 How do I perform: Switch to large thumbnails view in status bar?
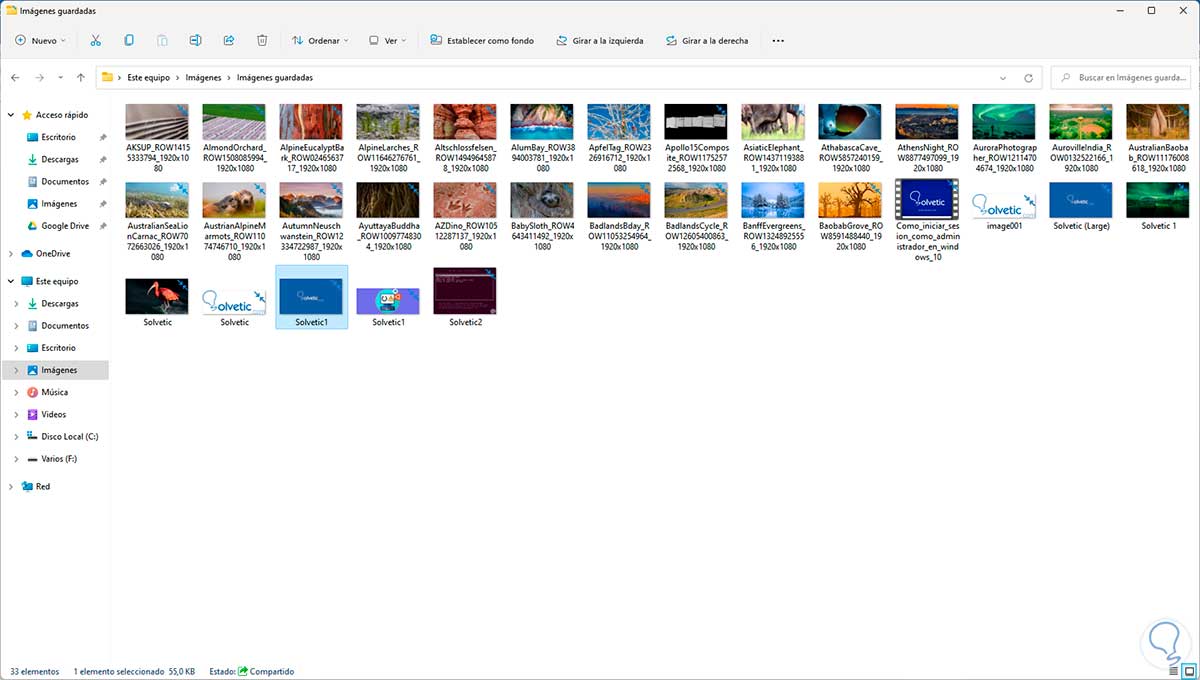point(1187,671)
